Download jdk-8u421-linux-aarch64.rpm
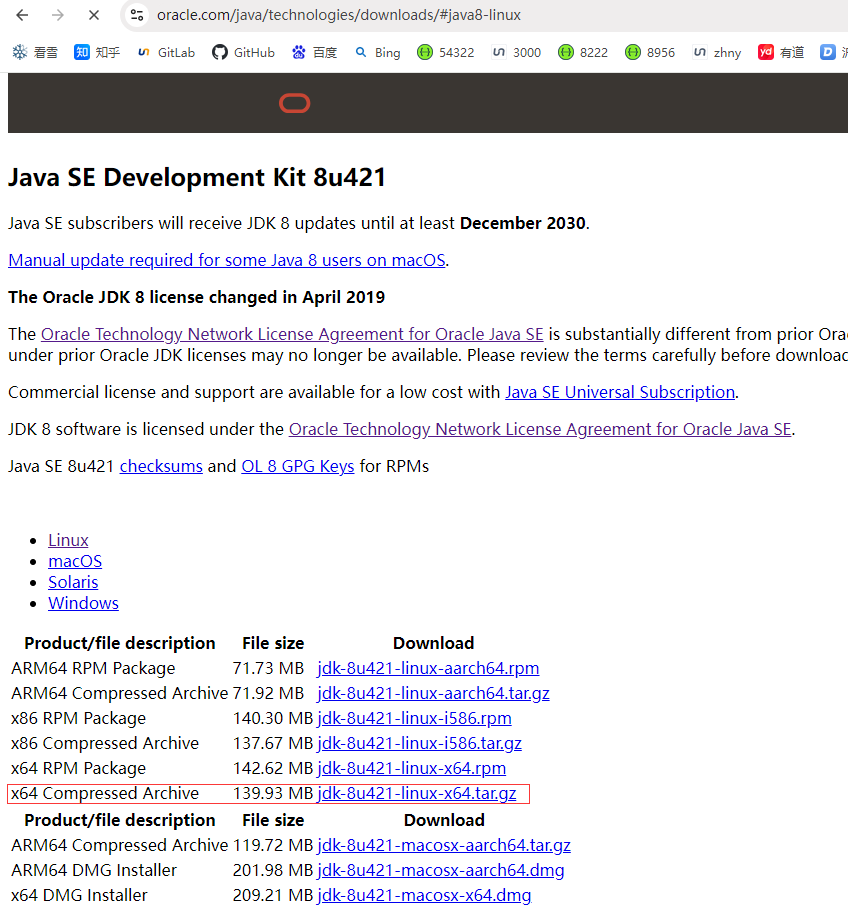Screen dimensions: 848x913 (x=428, y=668)
